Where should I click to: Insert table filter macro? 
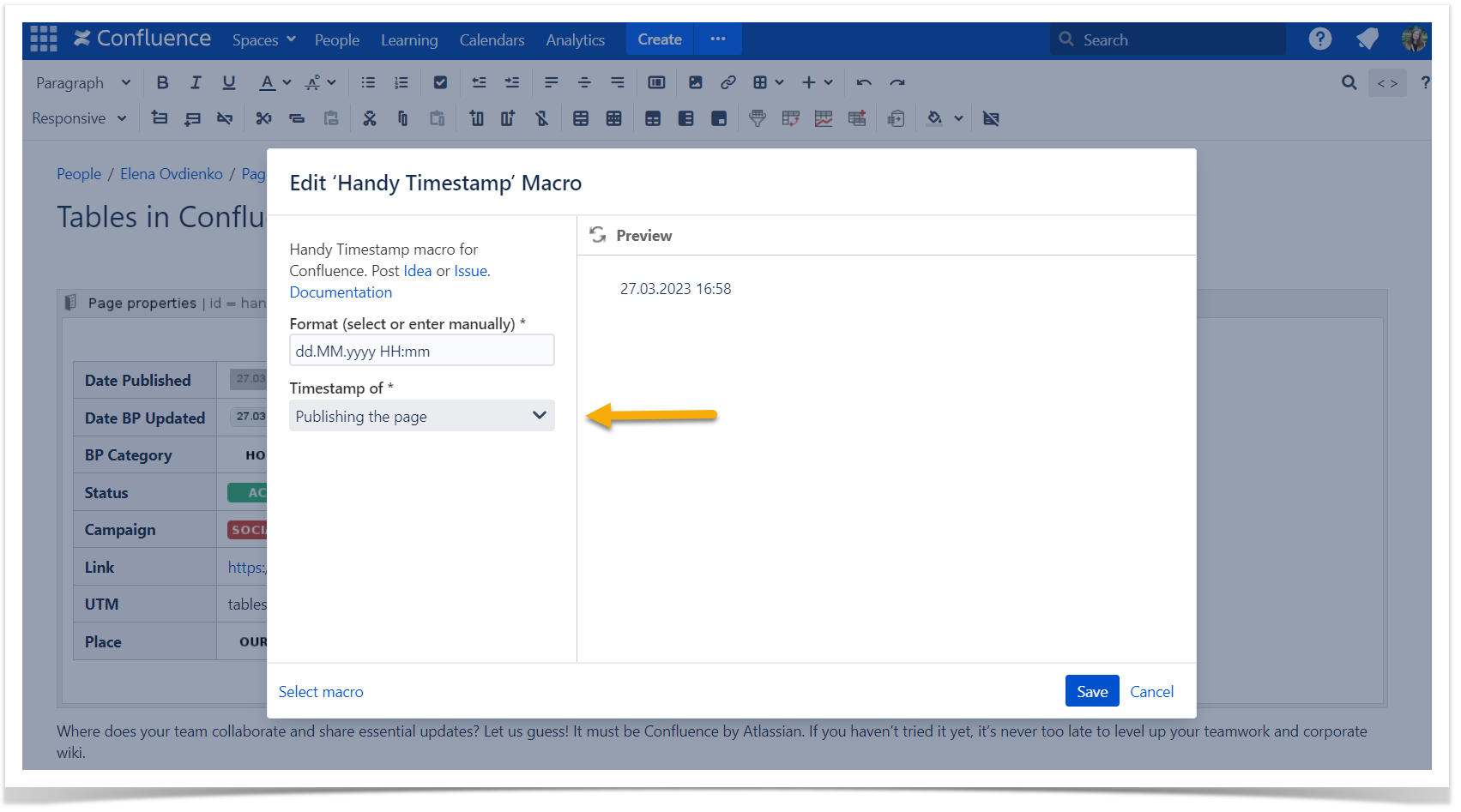pos(758,118)
